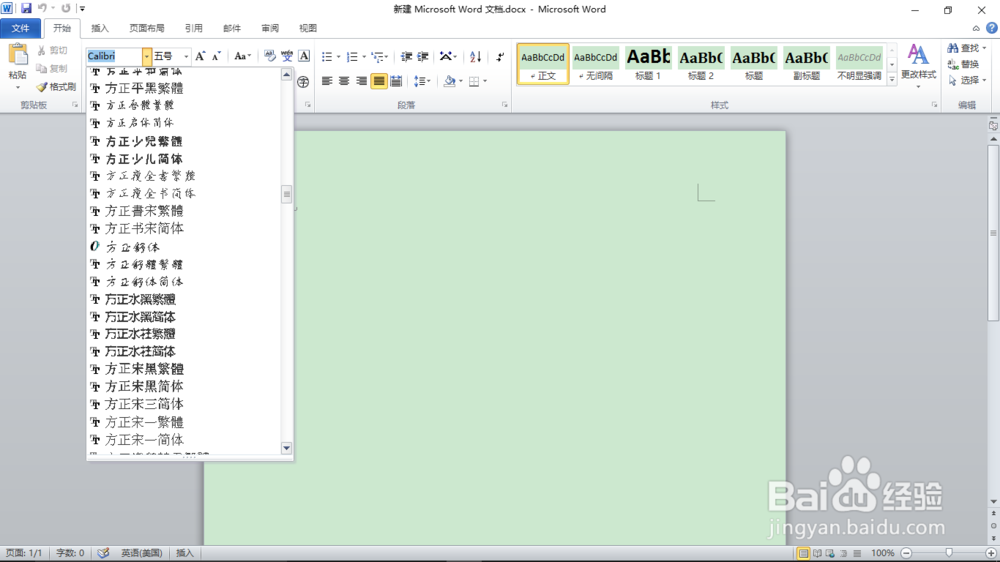Apply the 标题 1 (Heading 1) style

pos(648,64)
